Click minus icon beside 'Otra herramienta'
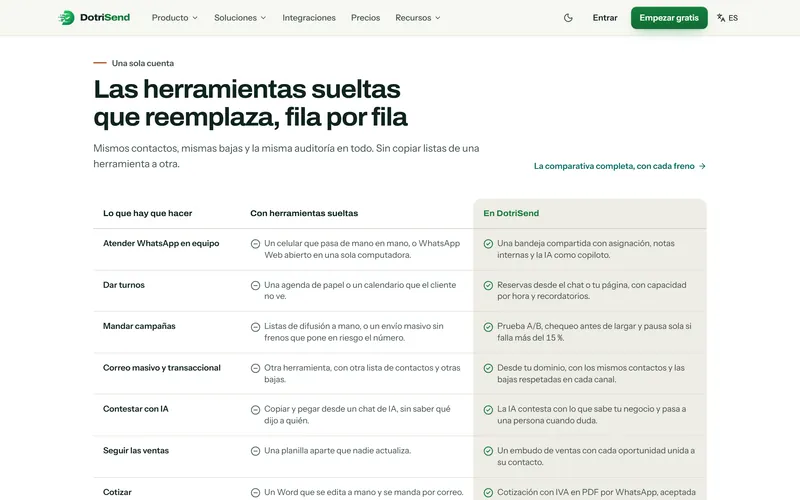Image resolution: width=800 pixels, height=500 pixels. point(255,368)
